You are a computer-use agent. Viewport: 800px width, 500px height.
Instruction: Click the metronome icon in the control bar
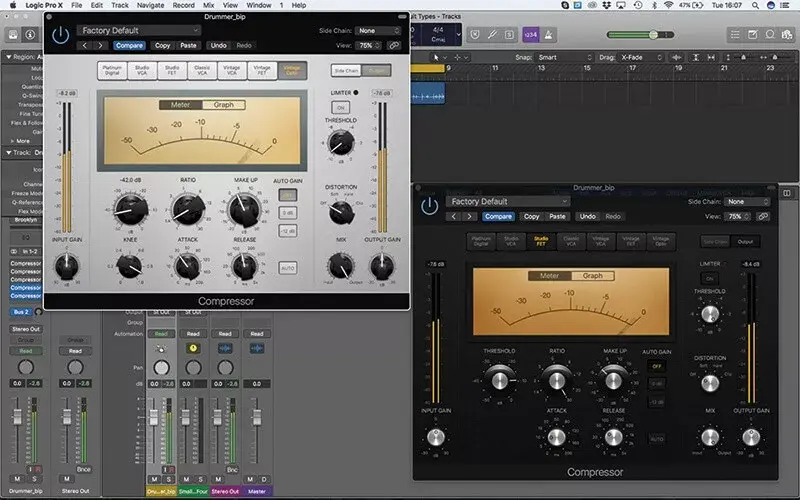coord(548,35)
